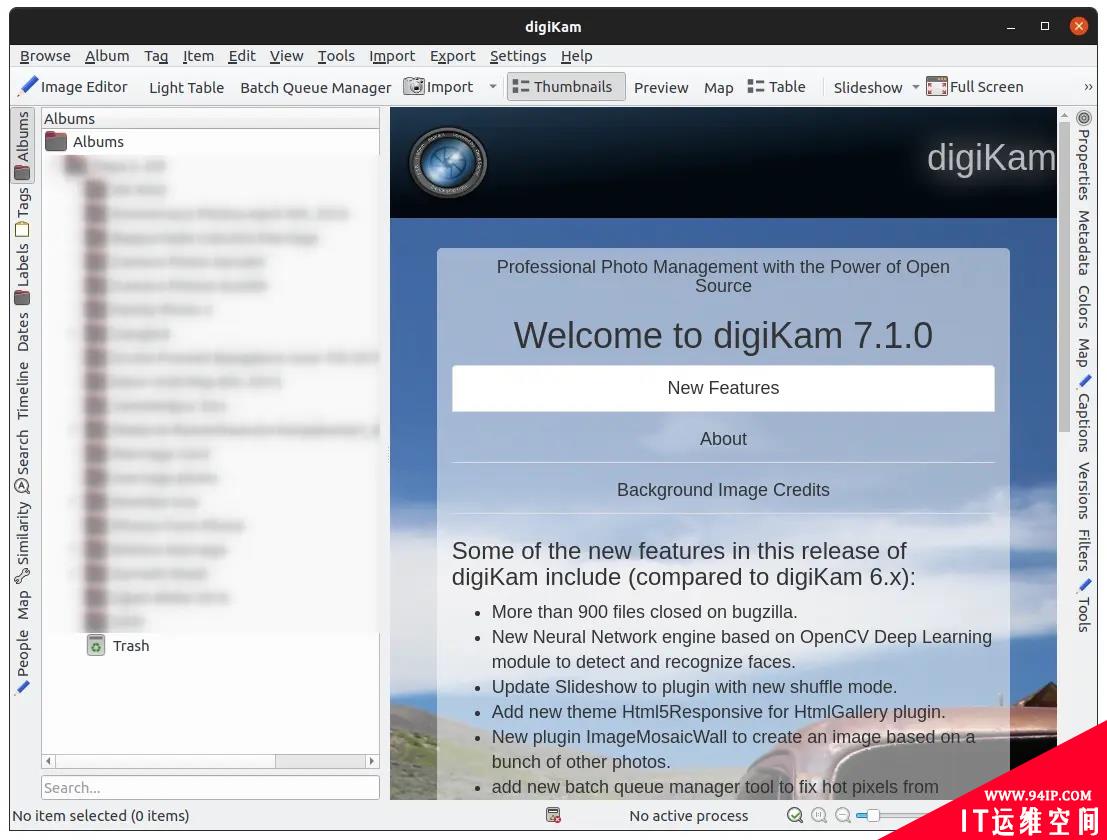Viewport: 1107px width, 840px height.
Task: Click the zoom 1:1 icon in status bar
Action: coord(819,816)
